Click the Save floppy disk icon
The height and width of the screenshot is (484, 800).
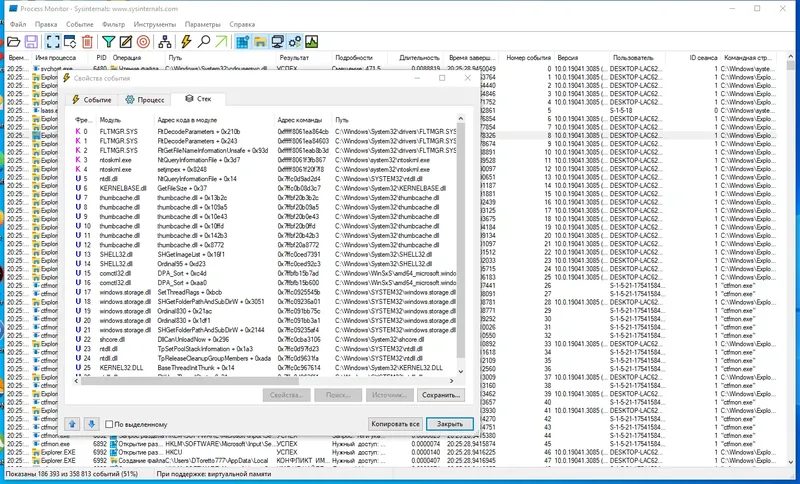click(x=31, y=42)
